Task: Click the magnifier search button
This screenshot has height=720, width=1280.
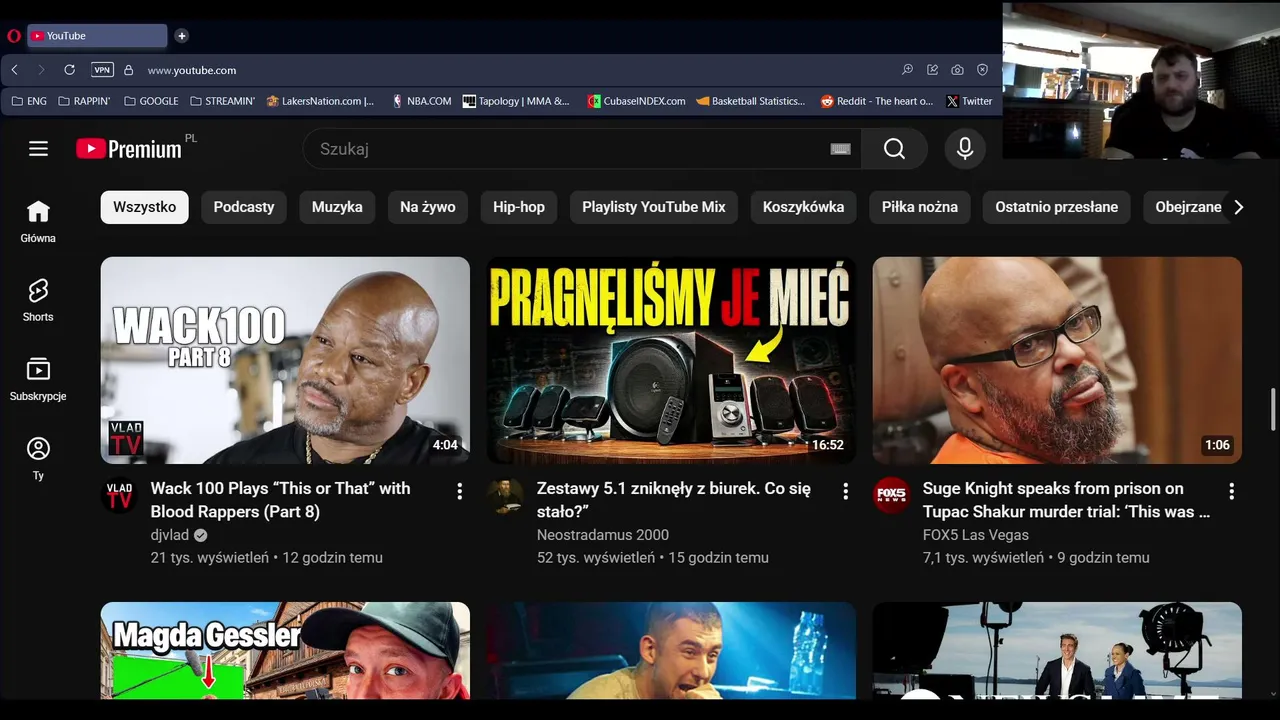Action: point(894,149)
